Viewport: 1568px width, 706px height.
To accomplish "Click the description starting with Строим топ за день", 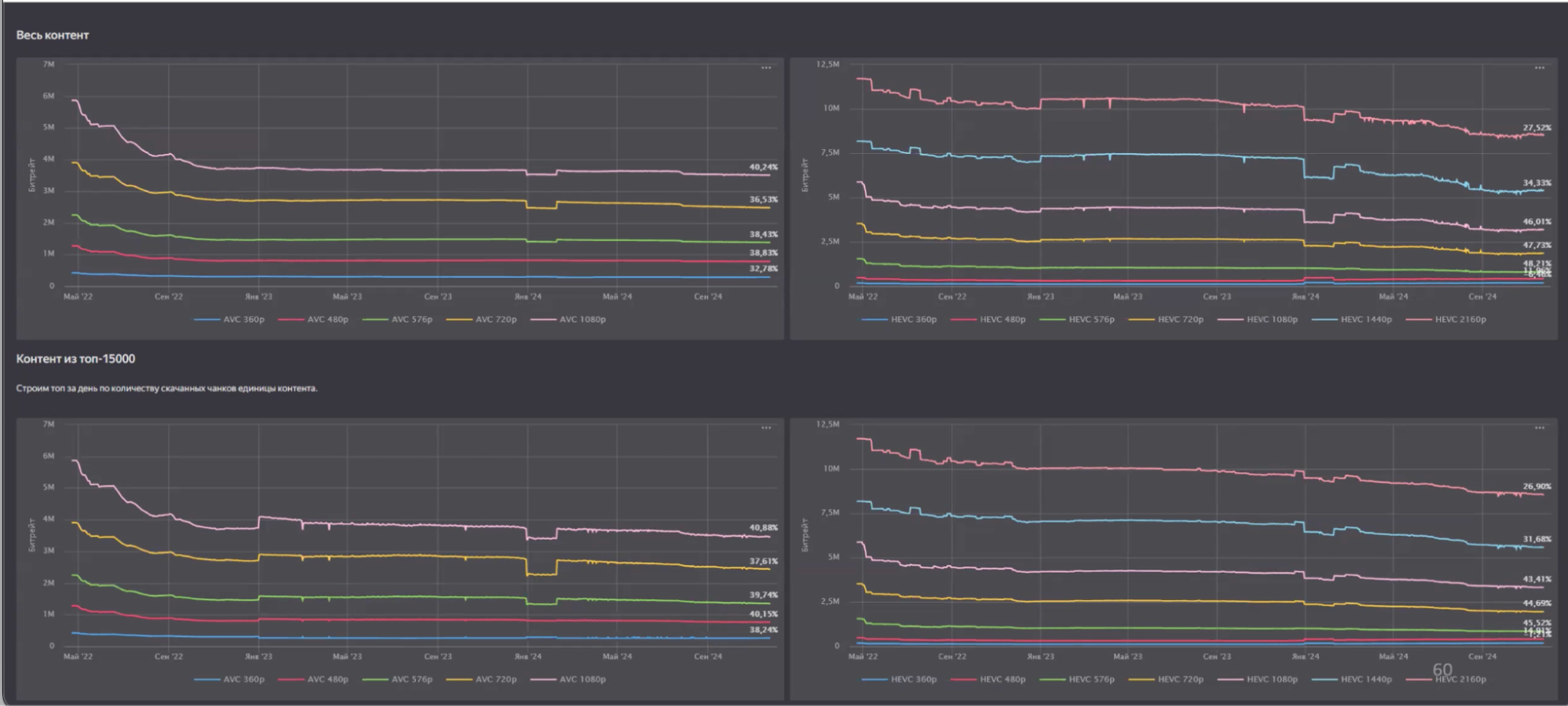I will point(166,388).
